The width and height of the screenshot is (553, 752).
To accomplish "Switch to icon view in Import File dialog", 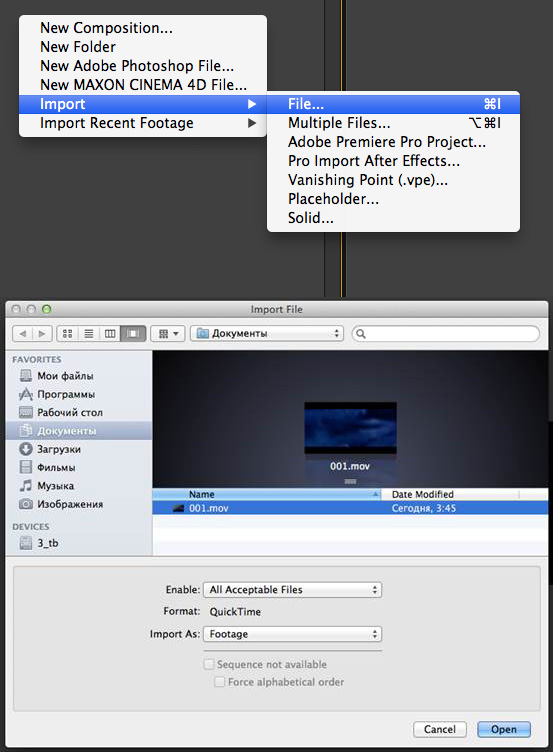I will [68, 333].
